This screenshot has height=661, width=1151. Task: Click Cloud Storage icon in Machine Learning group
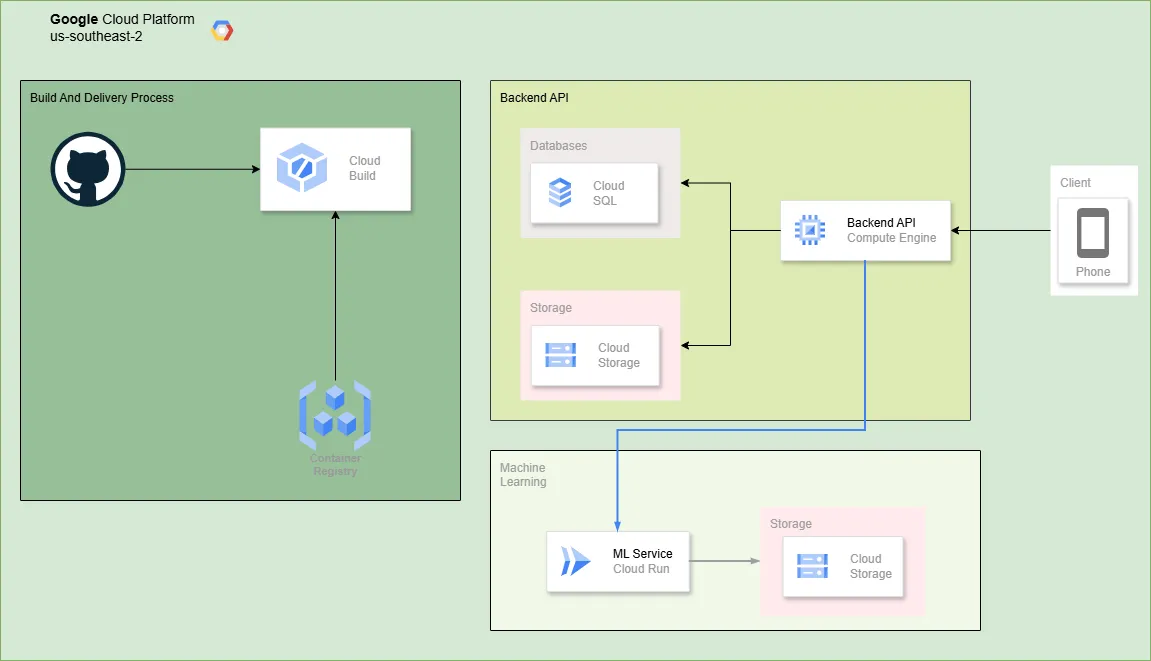click(812, 566)
